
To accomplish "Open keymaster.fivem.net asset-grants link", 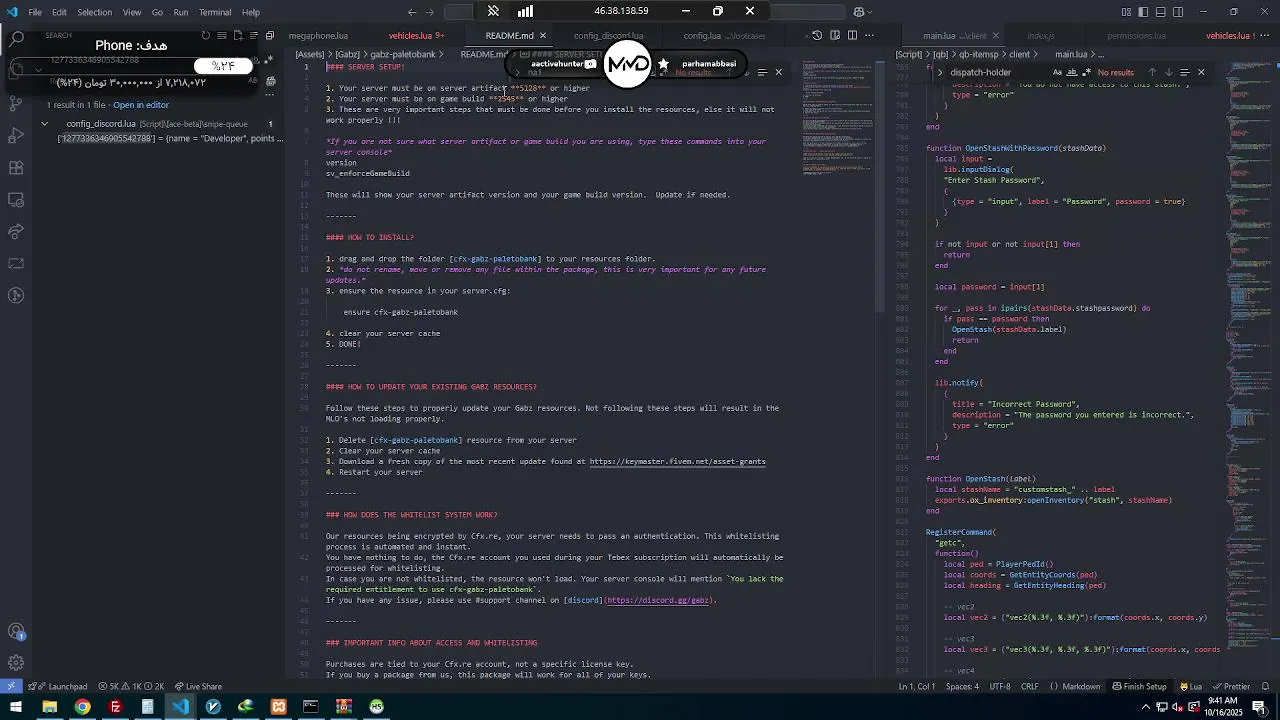I will pyautogui.click(x=677, y=461).
